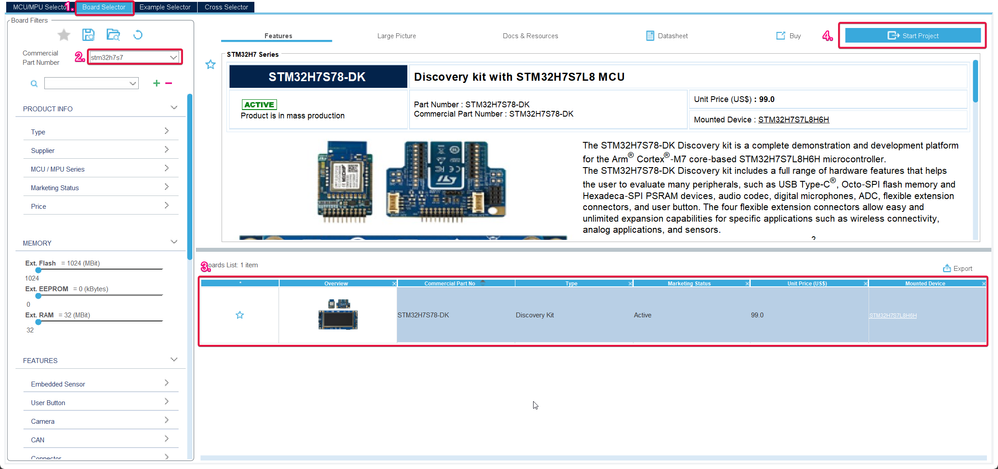
Task: Click the save filters floppy disk icon
Action: (x=88, y=35)
